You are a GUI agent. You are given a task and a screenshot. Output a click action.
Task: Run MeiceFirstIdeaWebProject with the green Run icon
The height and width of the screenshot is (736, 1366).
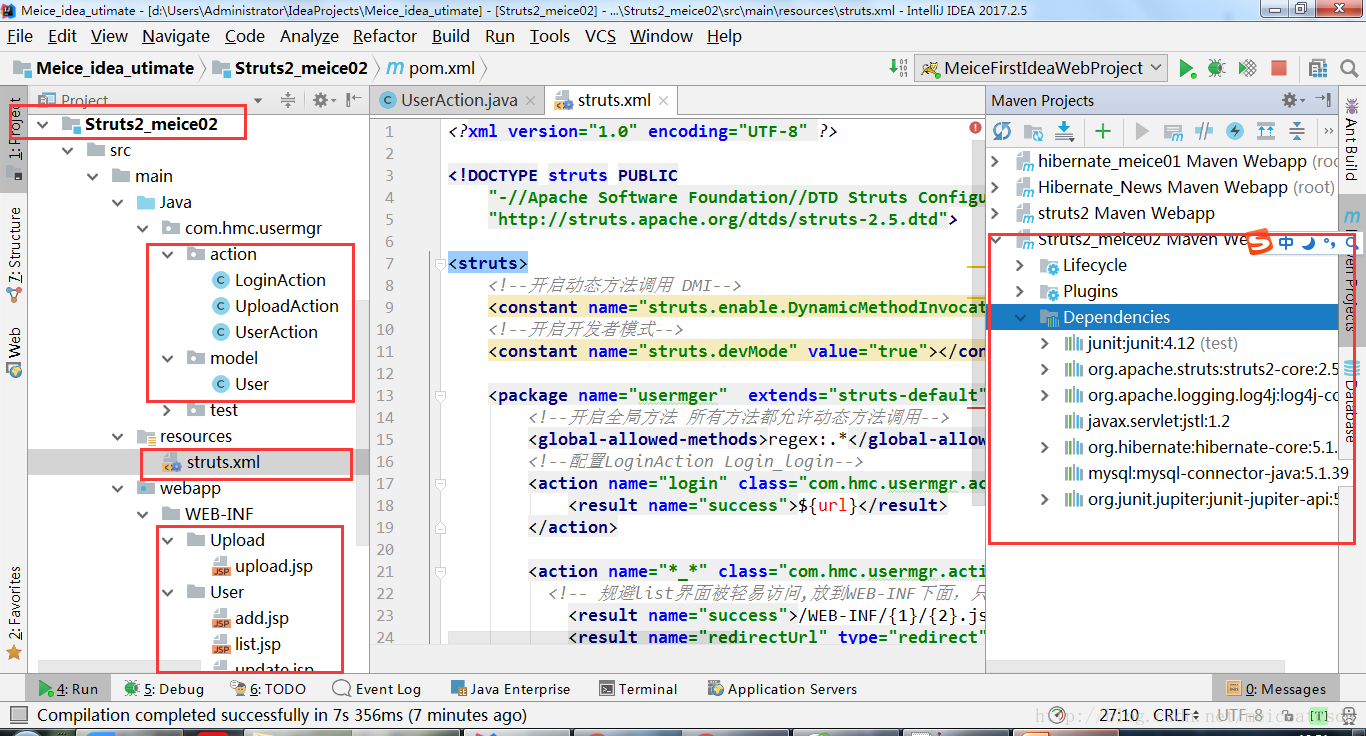click(1186, 68)
